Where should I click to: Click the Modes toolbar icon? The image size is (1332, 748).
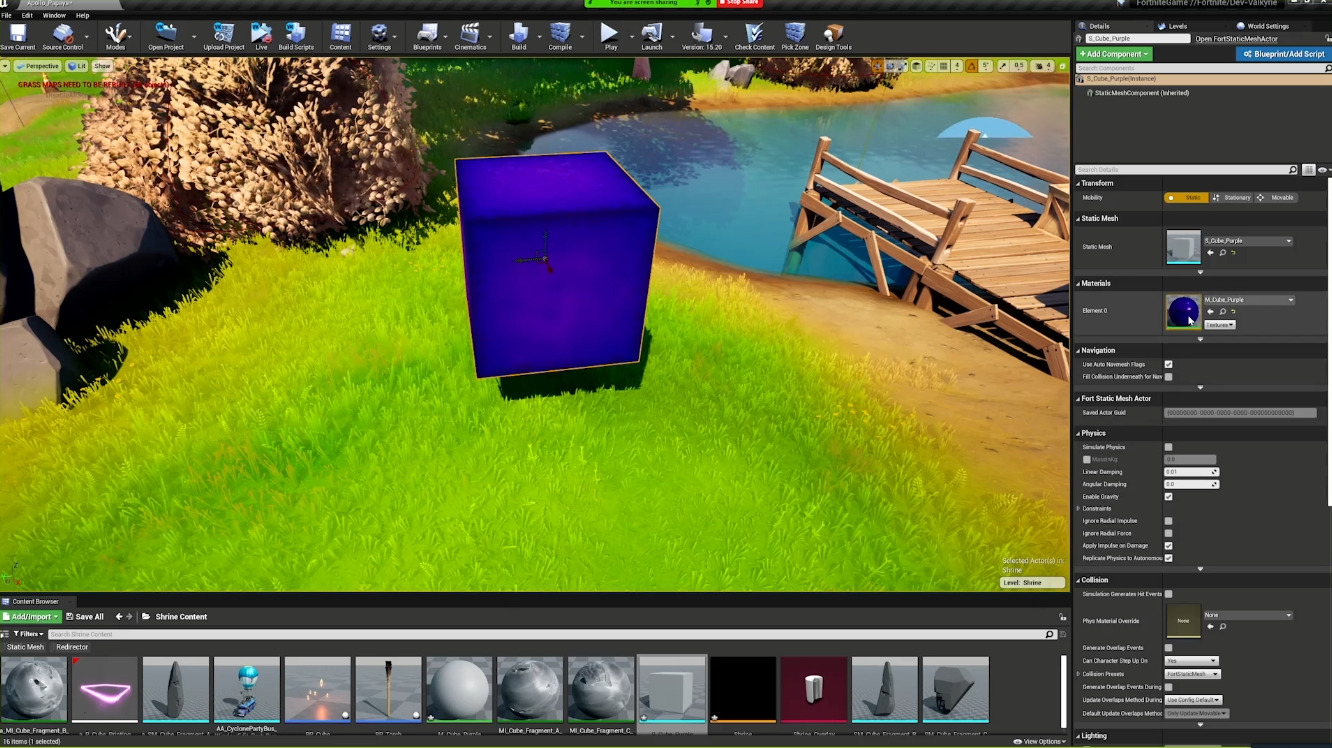point(116,37)
